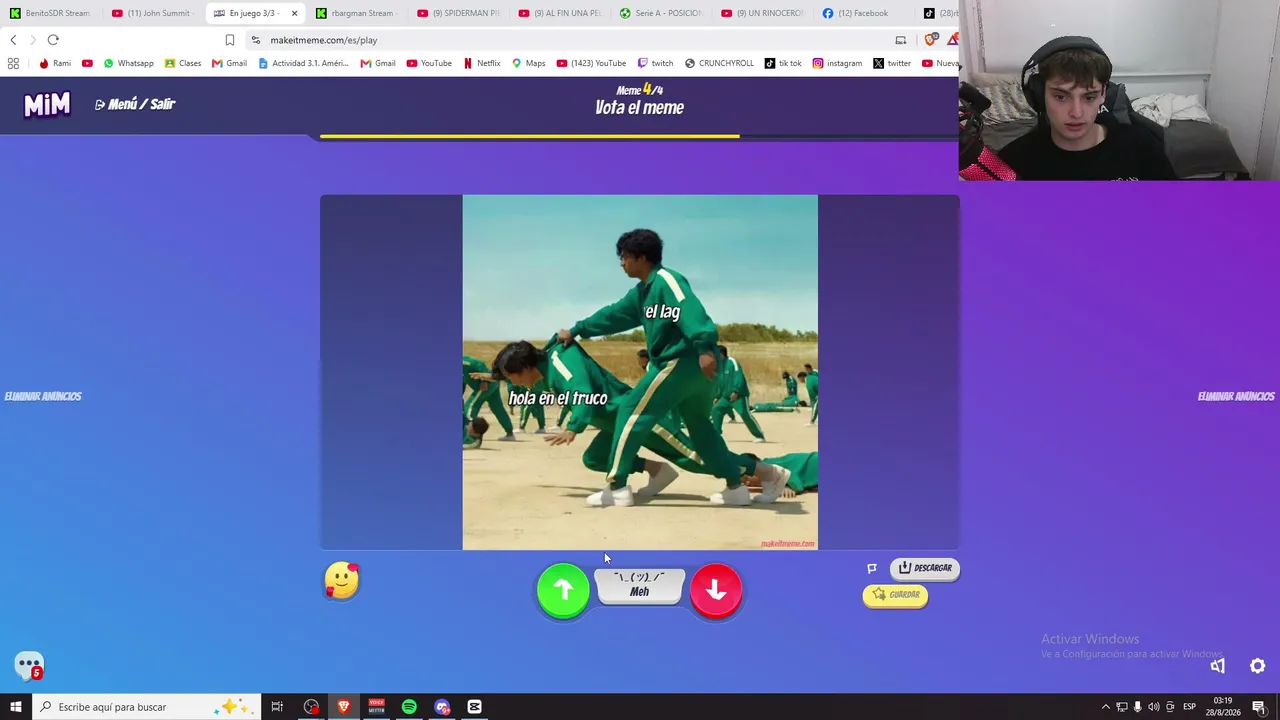Exit via Menú / Salir
Image resolution: width=1280 pixels, height=720 pixels.
point(135,104)
